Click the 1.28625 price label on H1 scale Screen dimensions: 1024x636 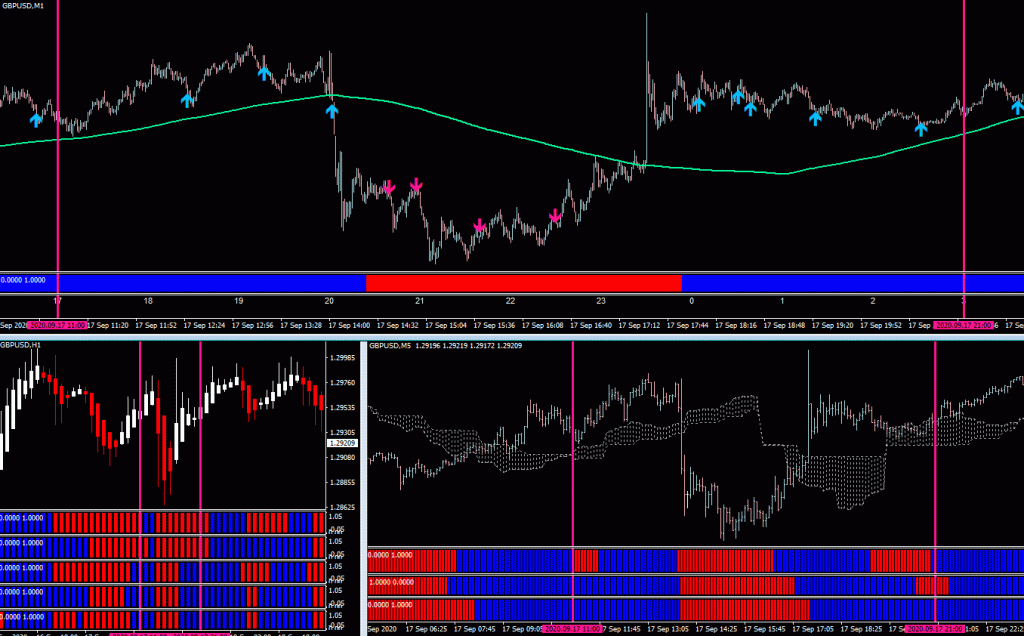(x=343, y=507)
